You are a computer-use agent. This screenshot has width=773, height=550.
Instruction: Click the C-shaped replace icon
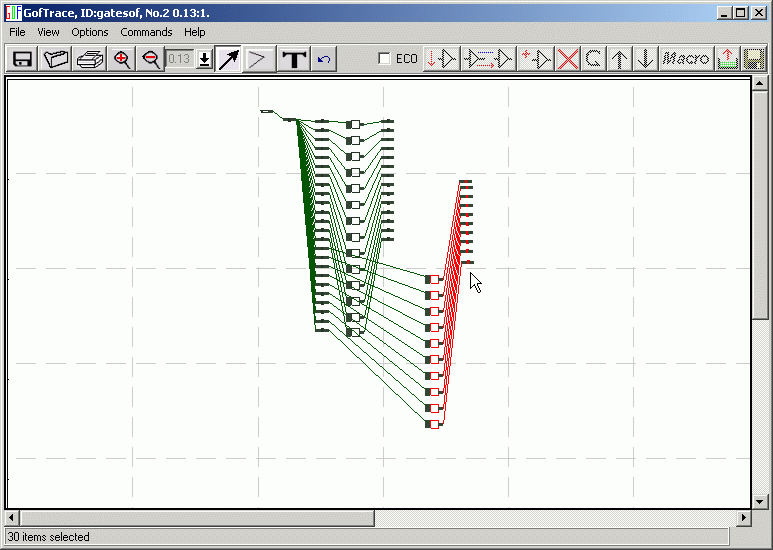[x=594, y=59]
